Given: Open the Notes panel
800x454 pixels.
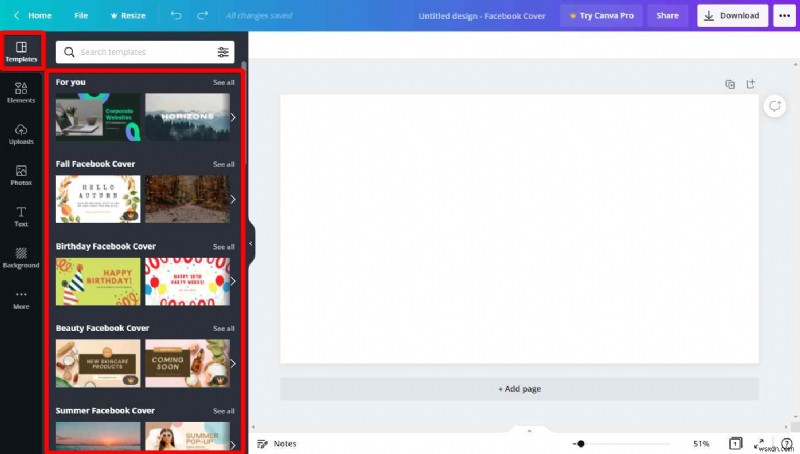Looking at the screenshot, I should pyautogui.click(x=277, y=444).
